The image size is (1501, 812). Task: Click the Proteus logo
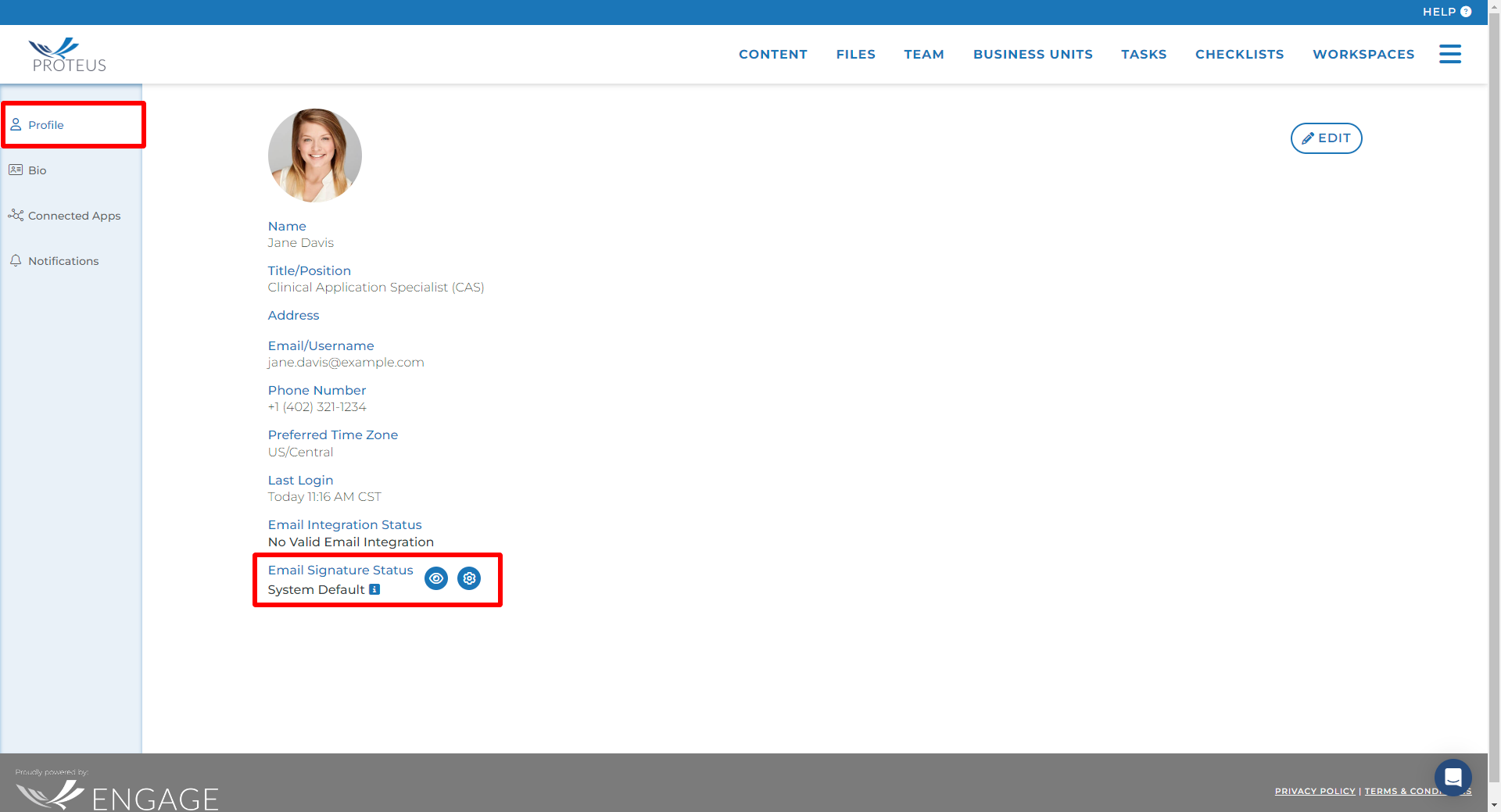tap(66, 54)
